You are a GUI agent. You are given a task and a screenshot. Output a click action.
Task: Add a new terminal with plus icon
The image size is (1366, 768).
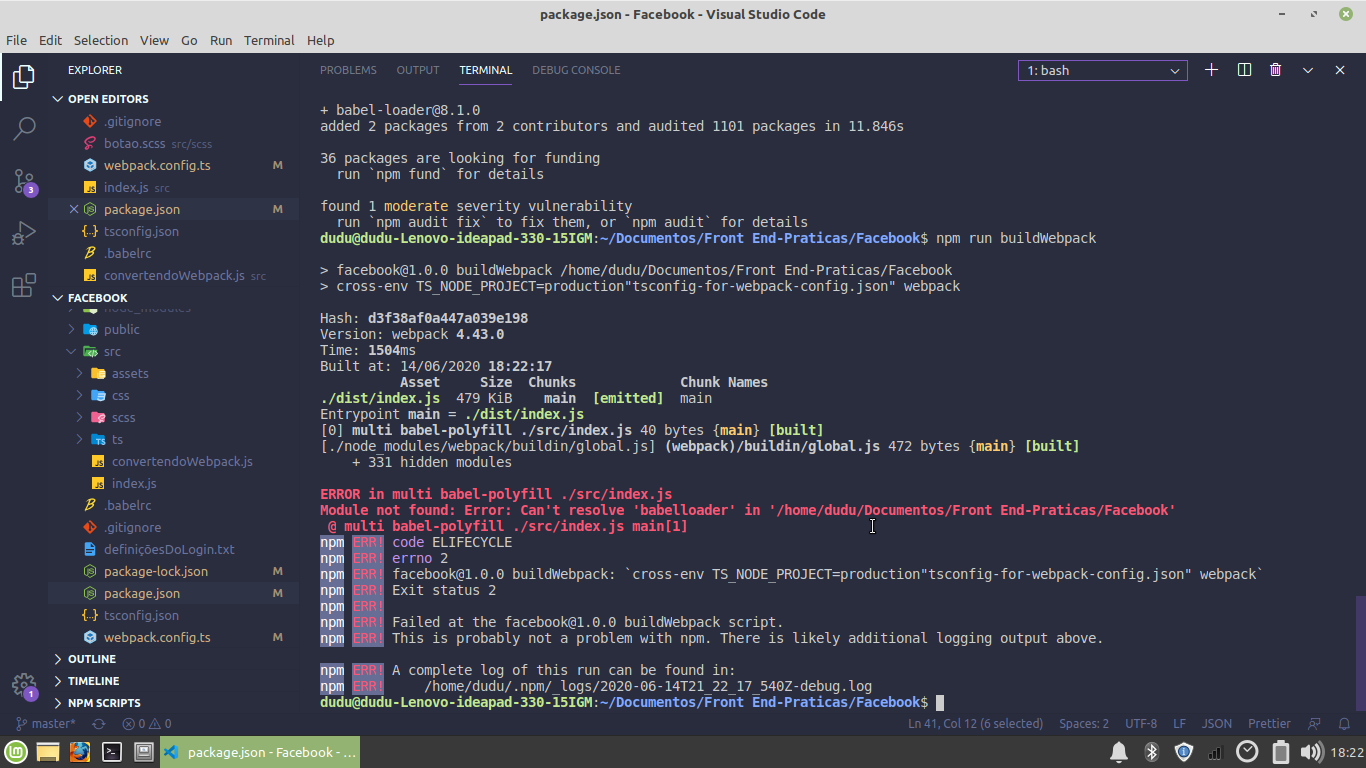click(x=1212, y=70)
